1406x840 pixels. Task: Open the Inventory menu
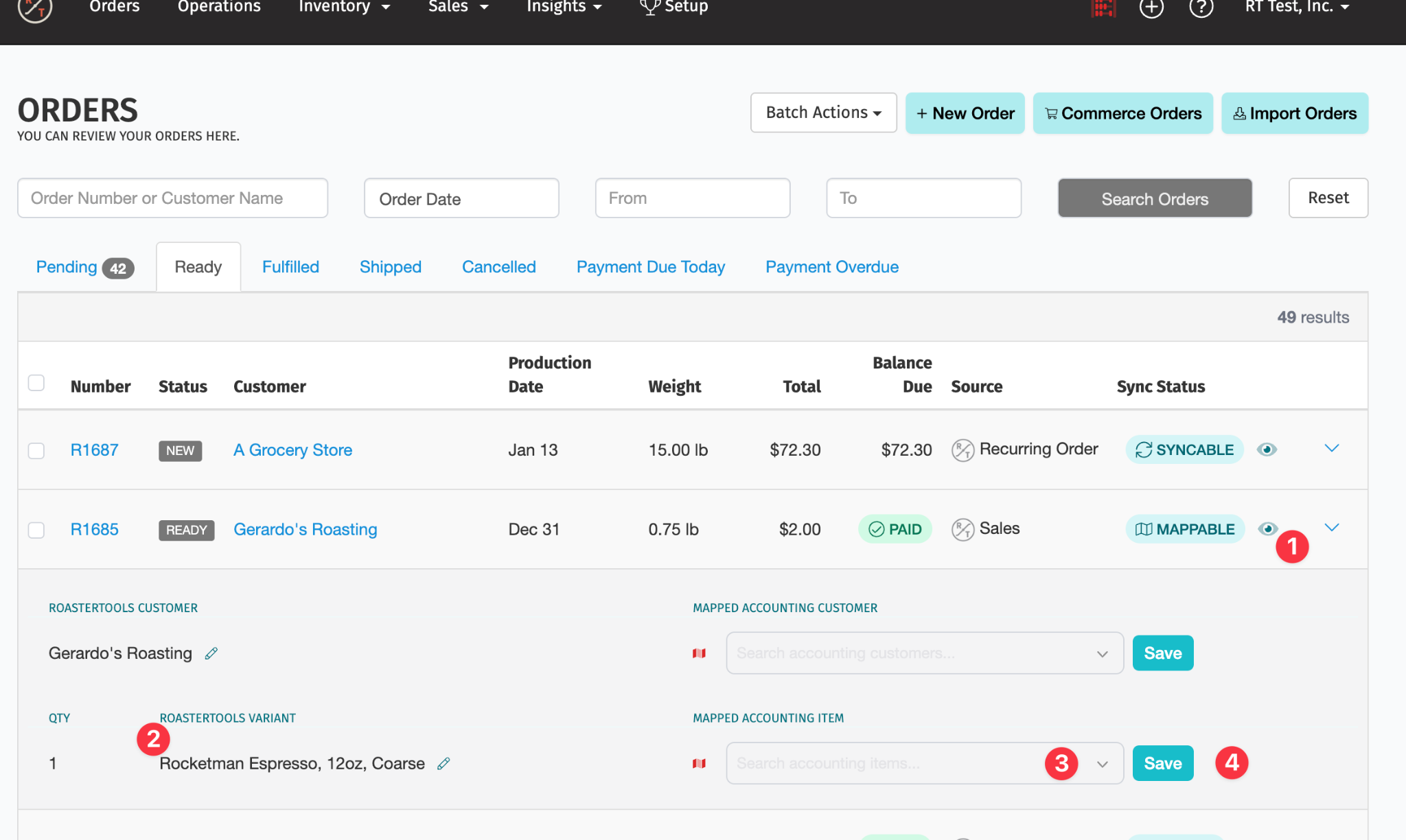point(344,7)
